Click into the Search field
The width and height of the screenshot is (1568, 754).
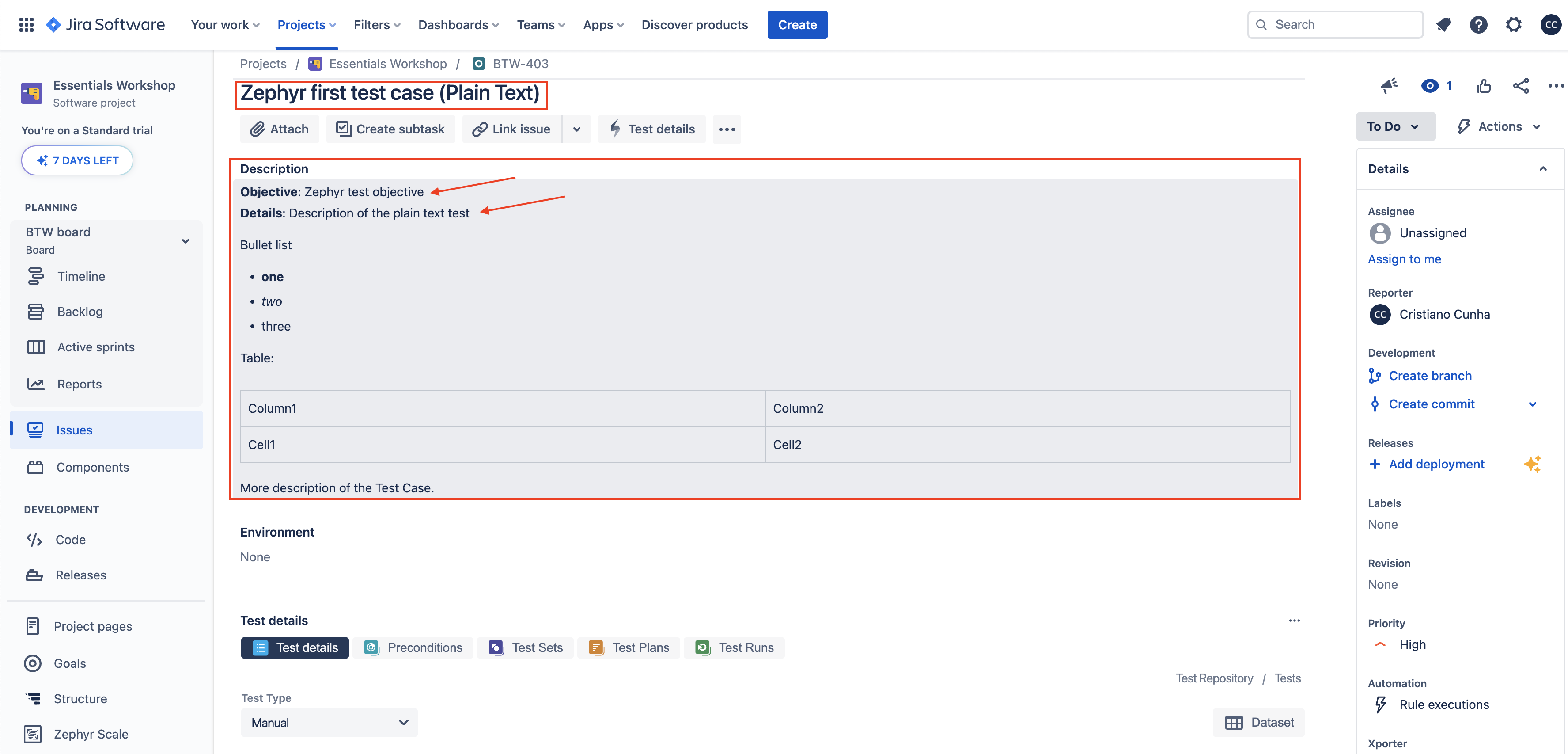1335,24
